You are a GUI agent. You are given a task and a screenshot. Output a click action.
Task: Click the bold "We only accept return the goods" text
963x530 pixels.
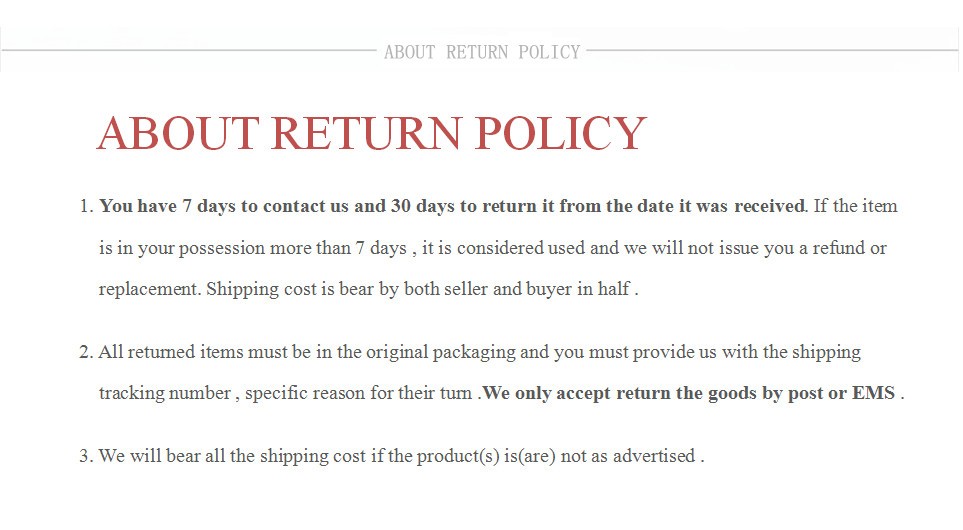click(610, 393)
